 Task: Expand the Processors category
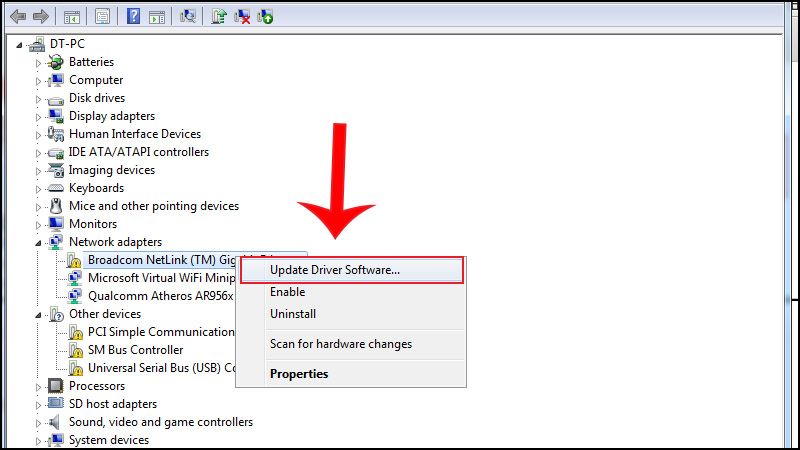point(40,386)
